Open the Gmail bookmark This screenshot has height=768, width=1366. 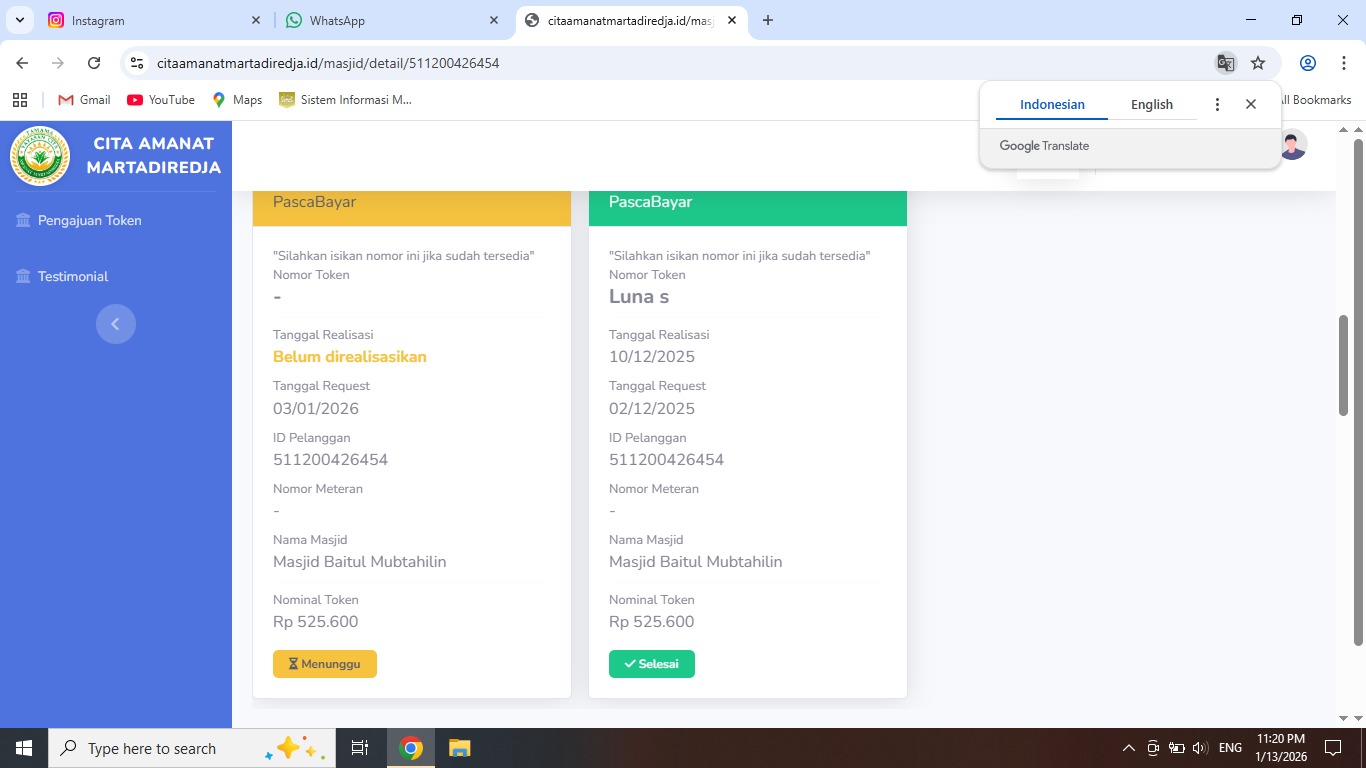pos(84,100)
